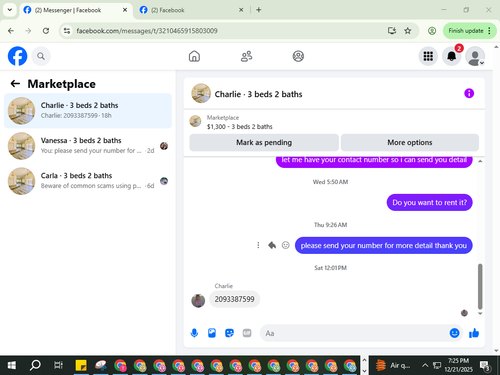View site information icon in address bar

coord(67,31)
